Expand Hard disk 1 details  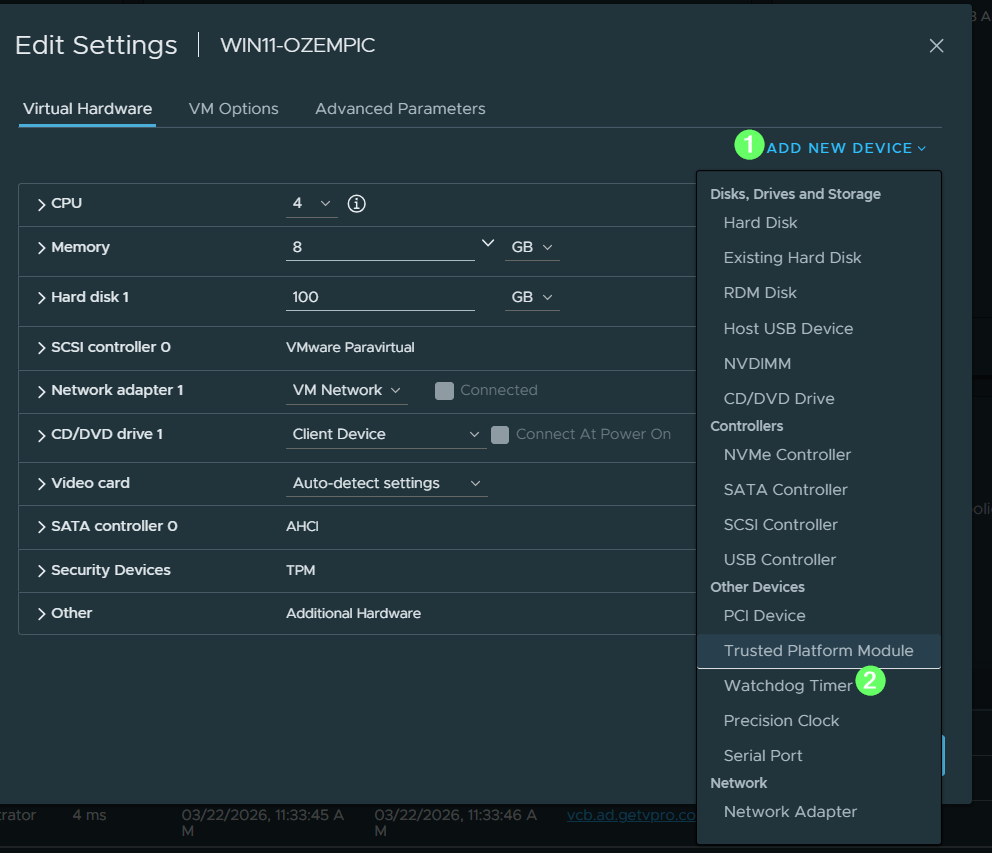42,297
